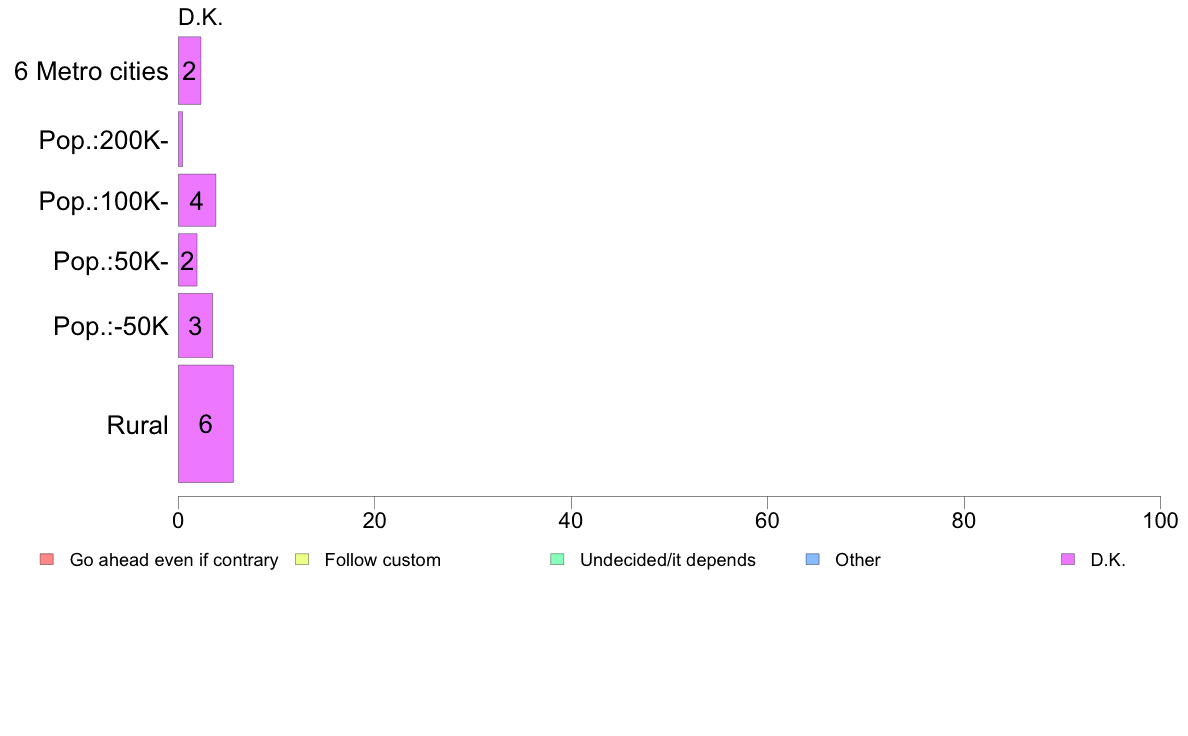Click the Go ahead even if contrary legend text
This screenshot has width=1188, height=736.
174,560
